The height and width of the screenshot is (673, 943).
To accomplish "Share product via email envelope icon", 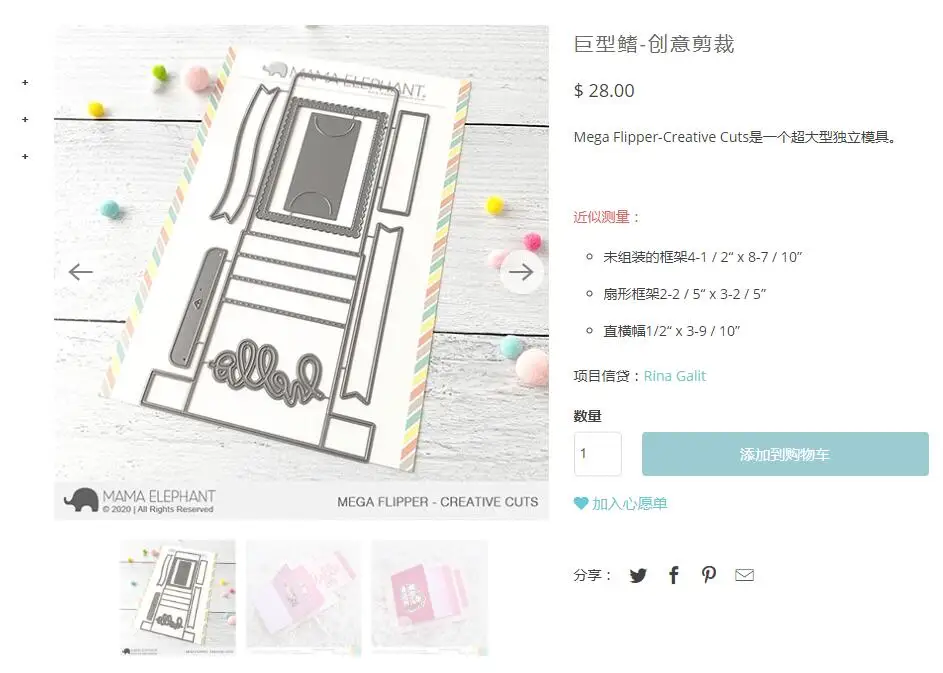I will point(745,576).
